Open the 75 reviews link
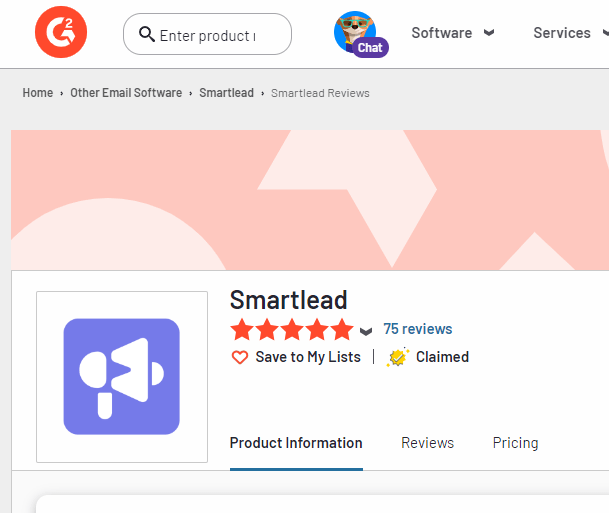 point(417,329)
